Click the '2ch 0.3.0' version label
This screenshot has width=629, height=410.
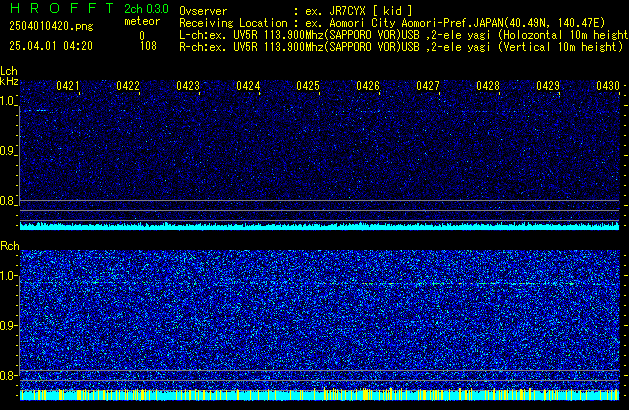(x=146, y=9)
